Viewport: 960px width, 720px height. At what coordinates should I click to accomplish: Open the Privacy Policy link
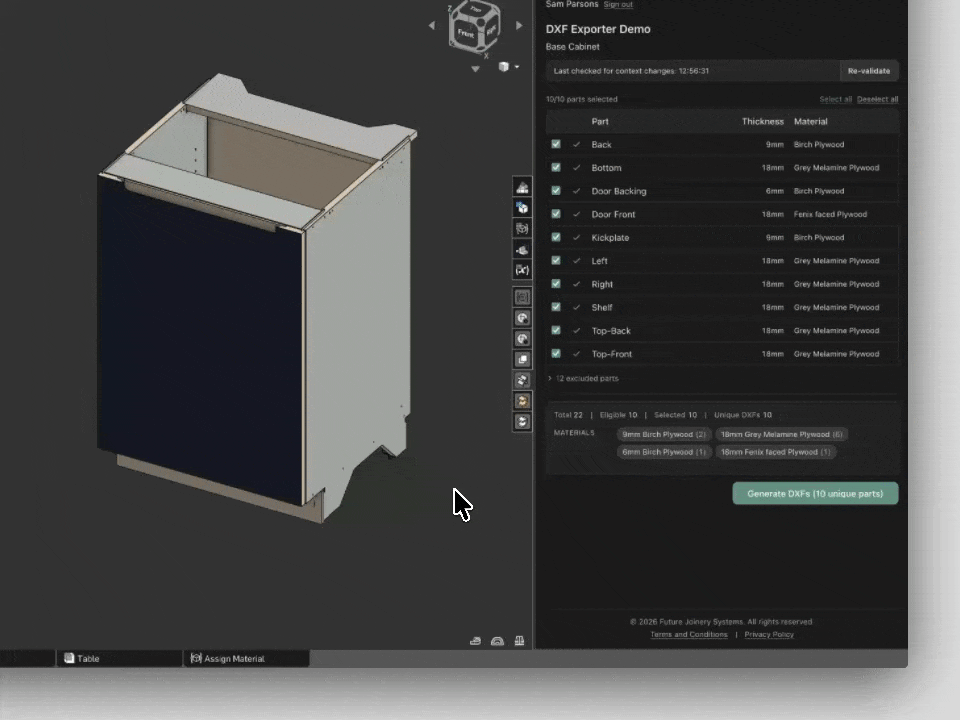point(769,634)
